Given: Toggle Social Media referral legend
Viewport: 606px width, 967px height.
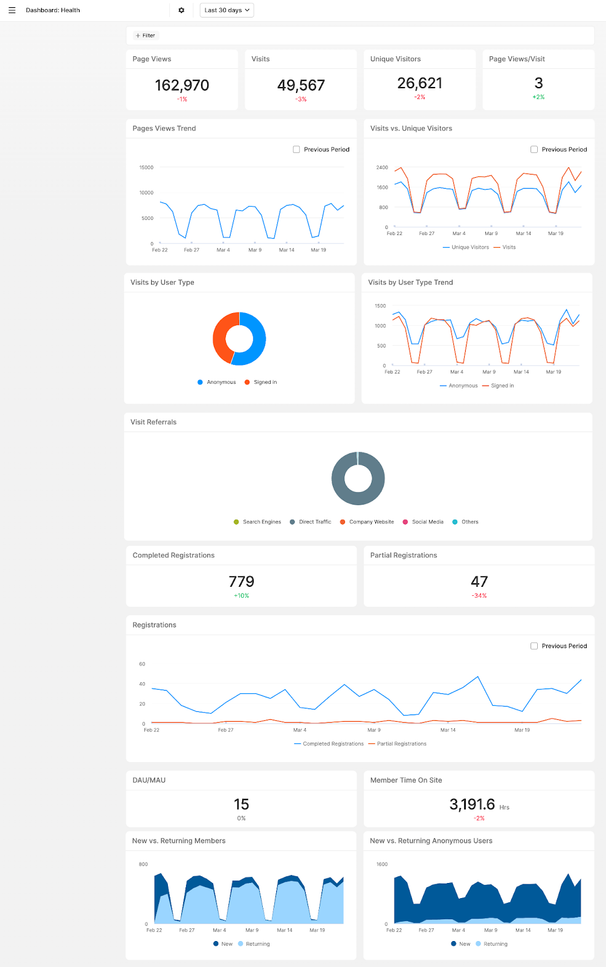Looking at the screenshot, I should [x=423, y=522].
